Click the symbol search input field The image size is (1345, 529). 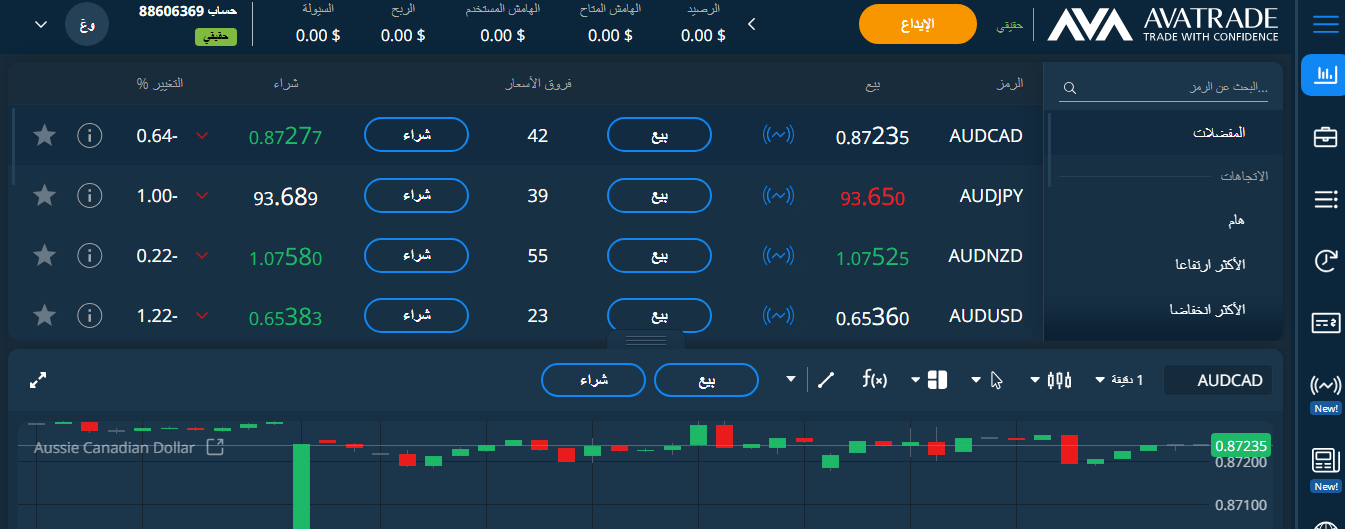point(1164,88)
